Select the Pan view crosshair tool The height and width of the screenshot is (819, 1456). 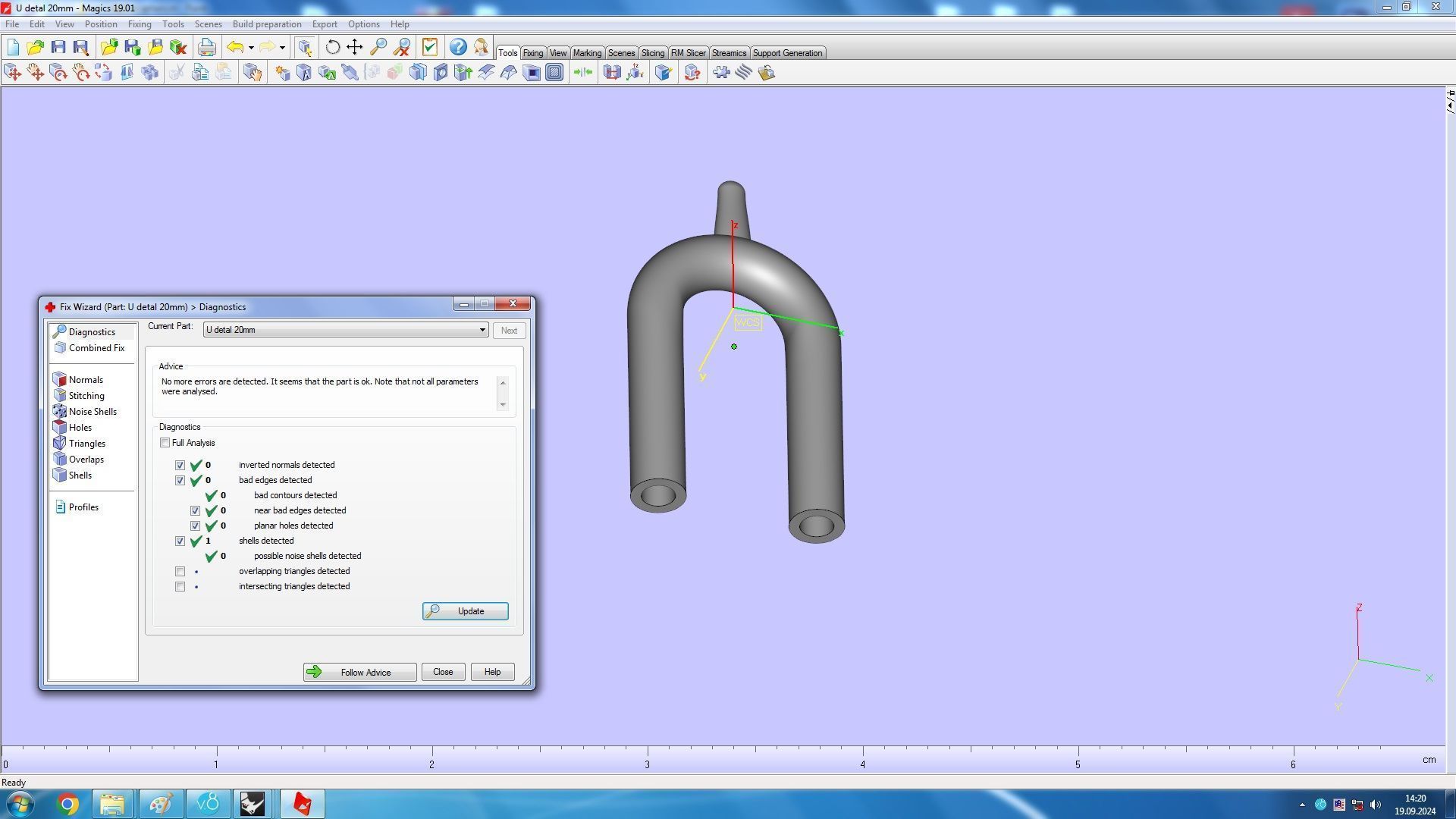tap(355, 48)
